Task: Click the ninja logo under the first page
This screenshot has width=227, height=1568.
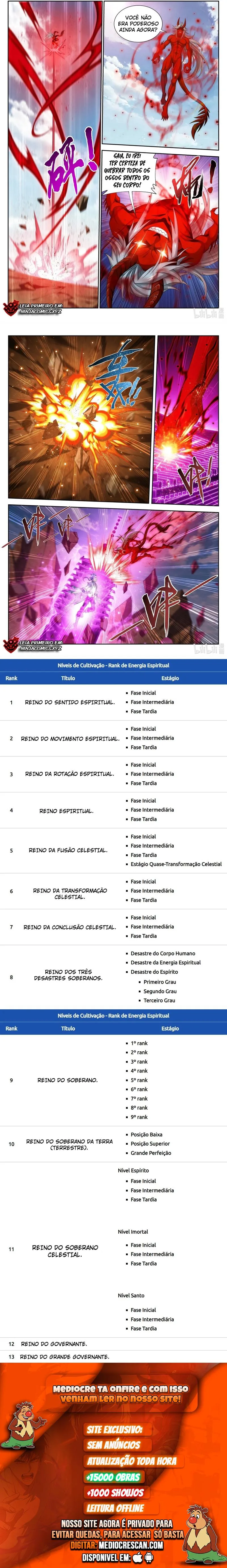Action: 10,308
